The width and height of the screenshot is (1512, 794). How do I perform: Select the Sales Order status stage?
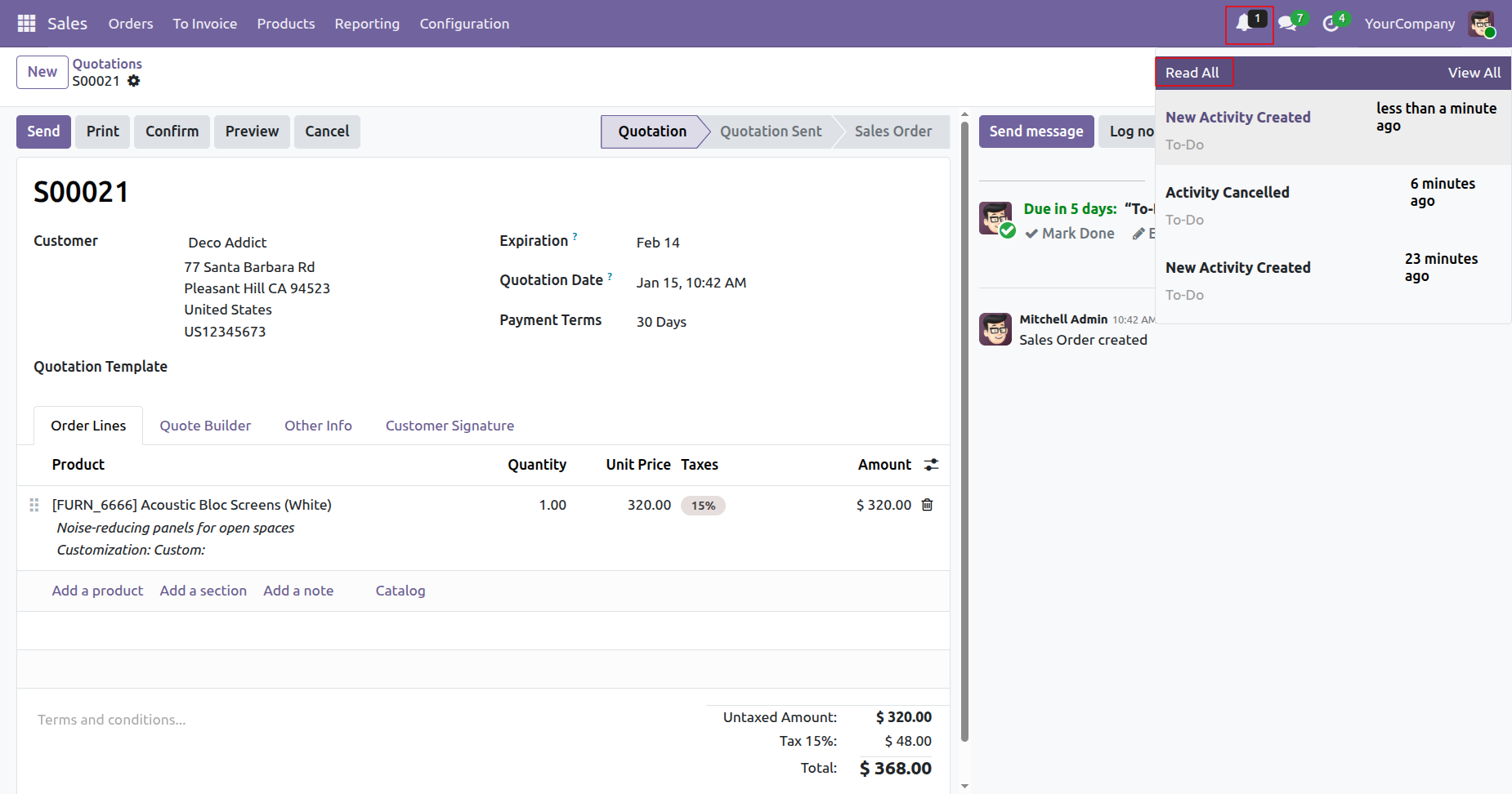point(892,132)
